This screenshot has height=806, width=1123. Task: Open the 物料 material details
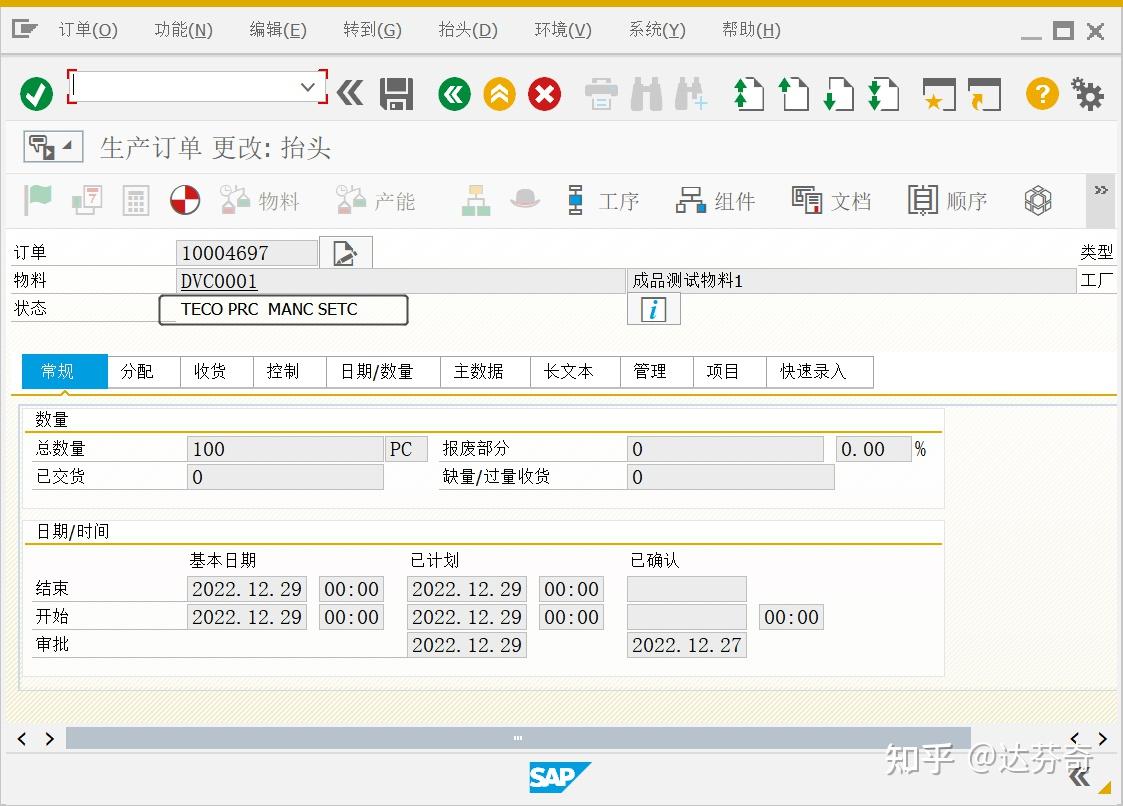point(262,201)
